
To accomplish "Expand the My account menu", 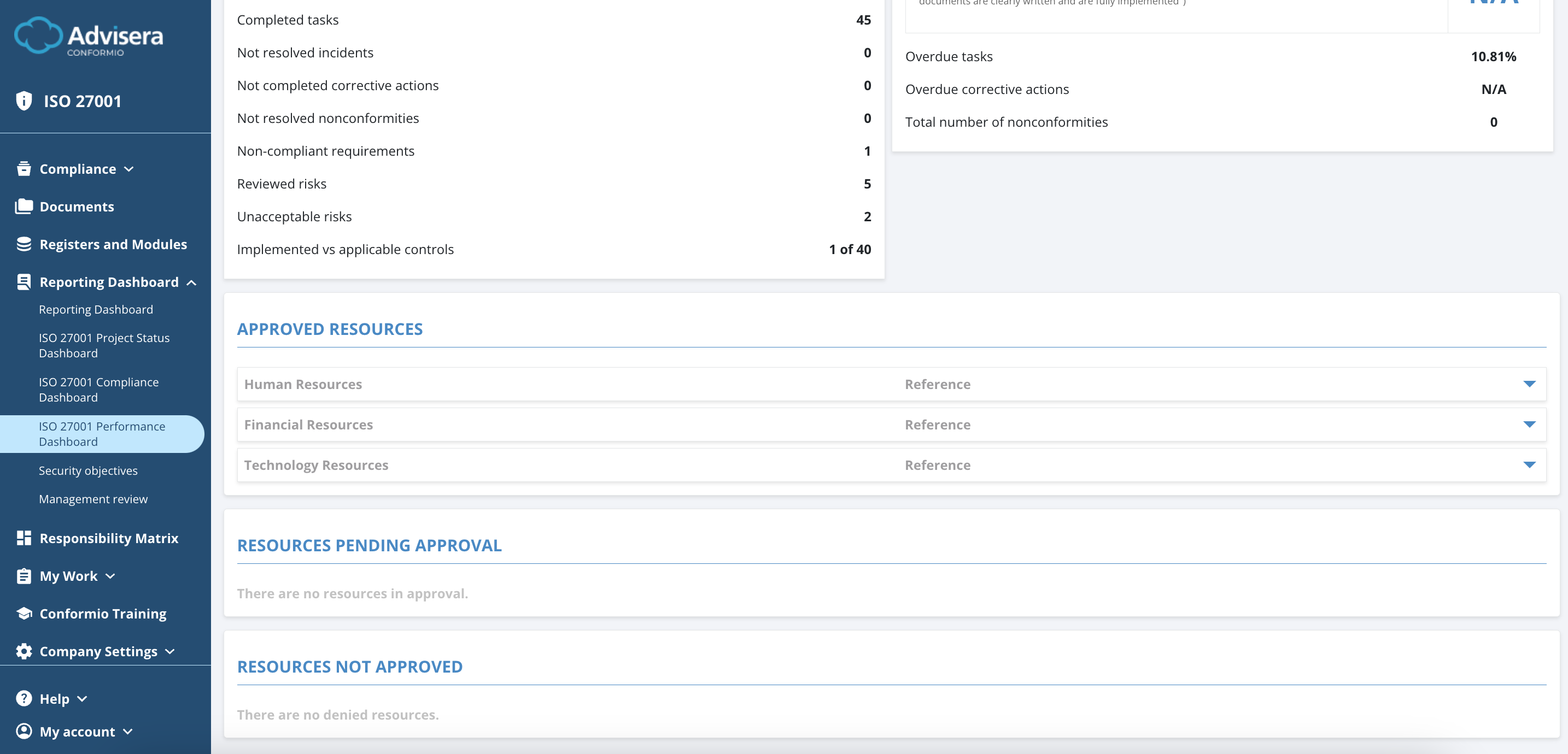I will [x=127, y=732].
